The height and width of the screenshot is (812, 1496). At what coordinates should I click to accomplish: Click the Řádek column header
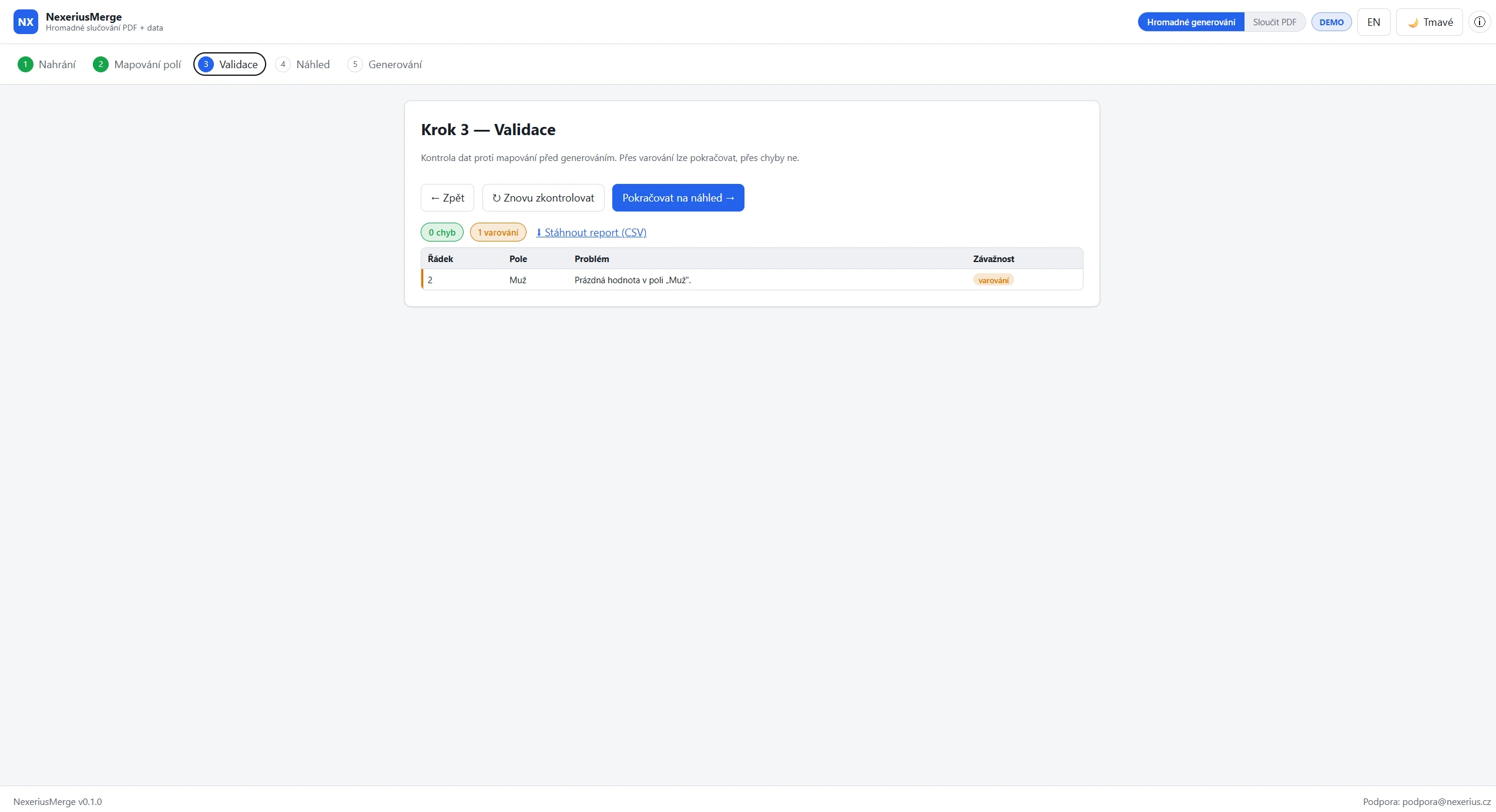coord(440,259)
